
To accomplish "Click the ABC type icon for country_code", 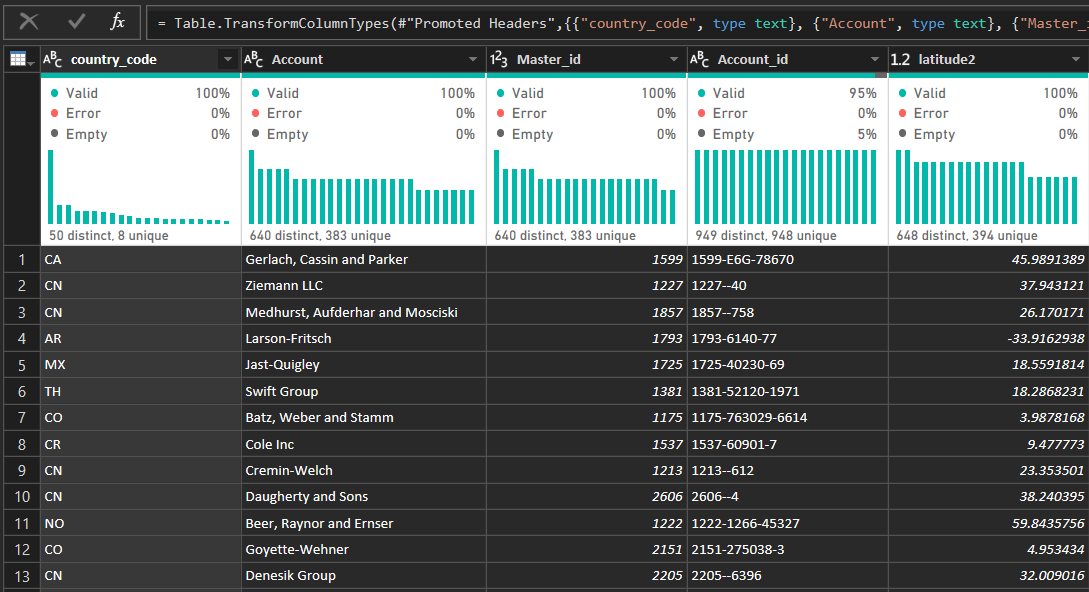I will [x=53, y=60].
